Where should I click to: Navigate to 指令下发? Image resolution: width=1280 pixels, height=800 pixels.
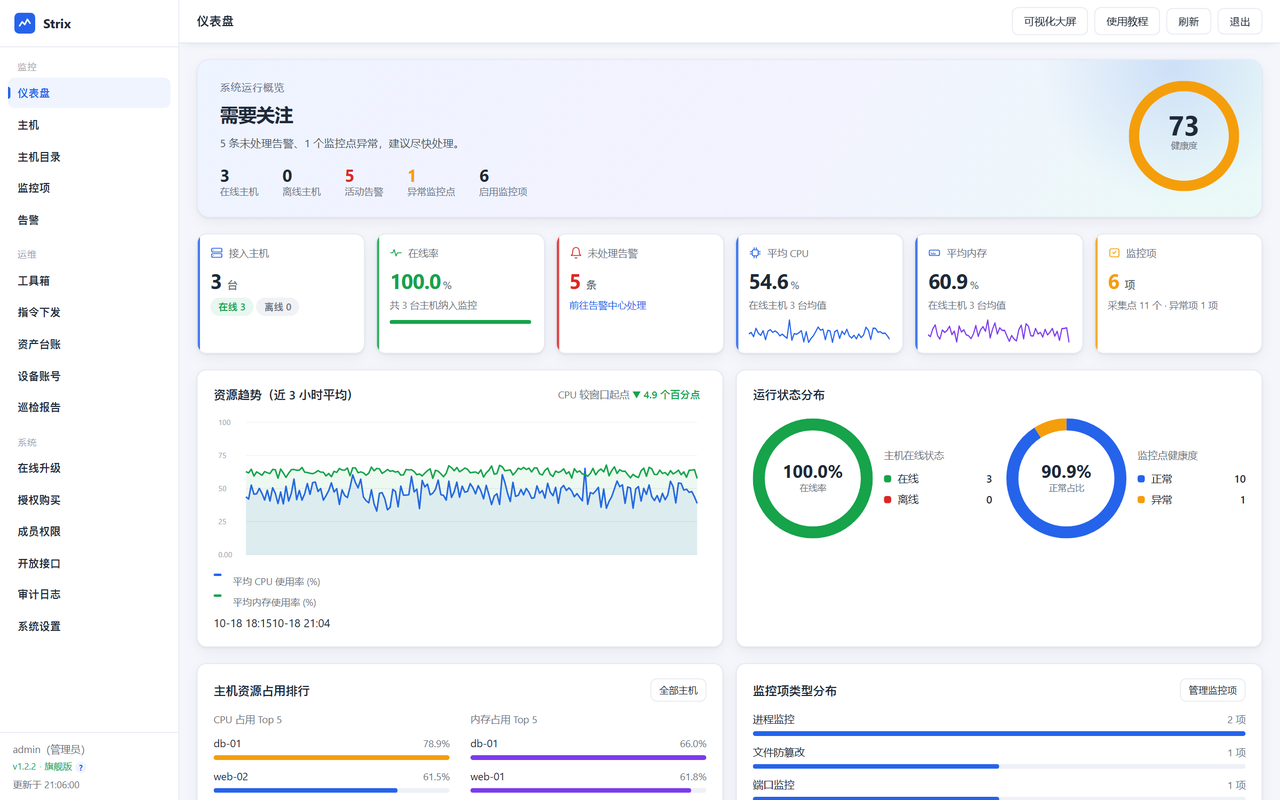point(89,312)
